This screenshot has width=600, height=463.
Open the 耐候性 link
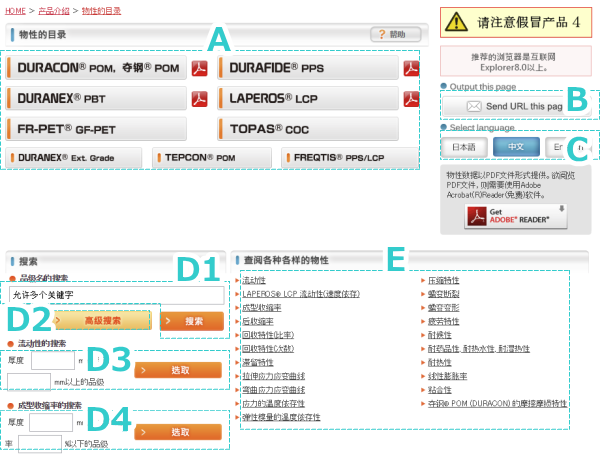point(440,335)
